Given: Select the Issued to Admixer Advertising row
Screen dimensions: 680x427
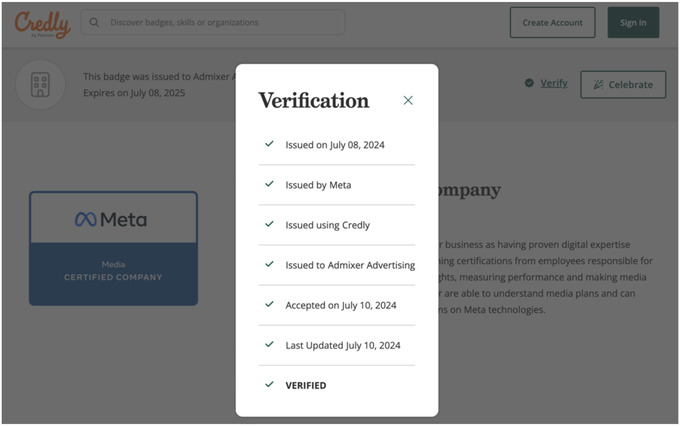Looking at the screenshot, I should click(335, 265).
